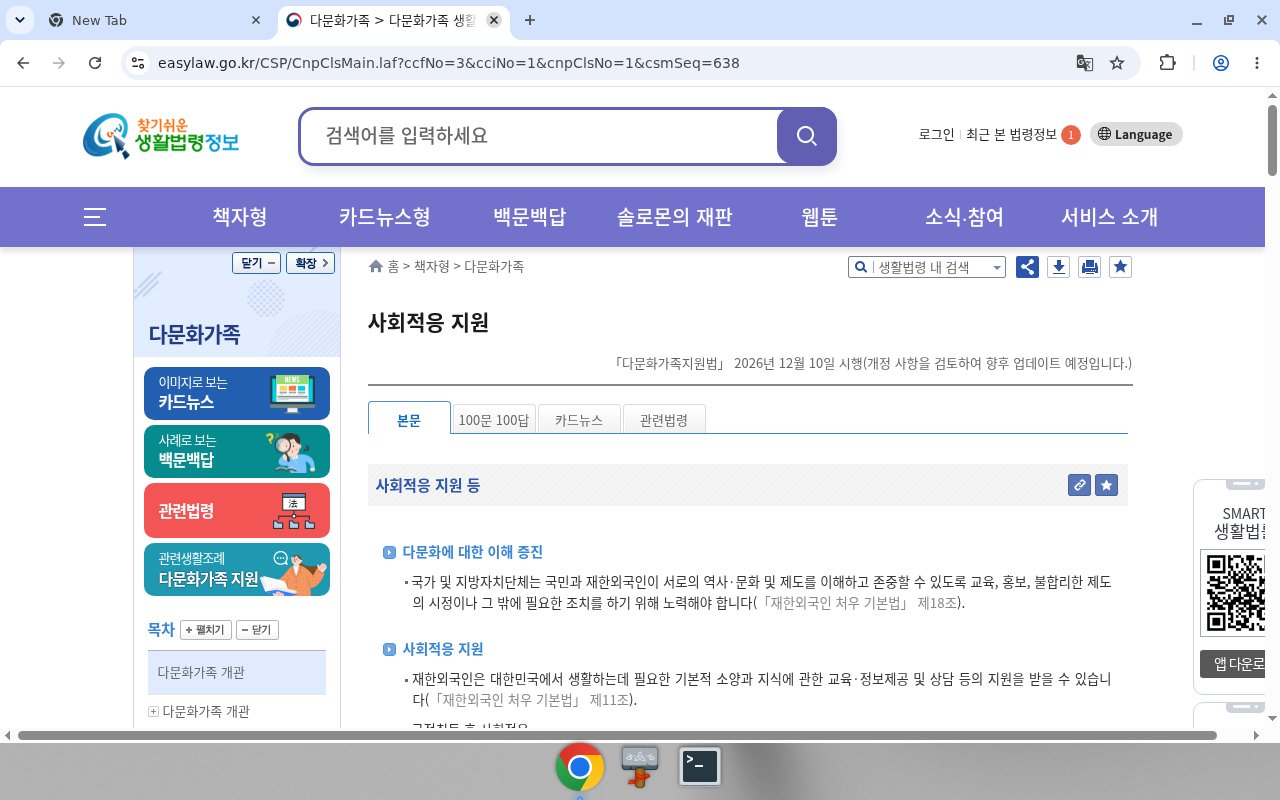The image size is (1280, 800).
Task: Click the 찾기쉬운 생활법령정보 logo
Action: click(161, 136)
